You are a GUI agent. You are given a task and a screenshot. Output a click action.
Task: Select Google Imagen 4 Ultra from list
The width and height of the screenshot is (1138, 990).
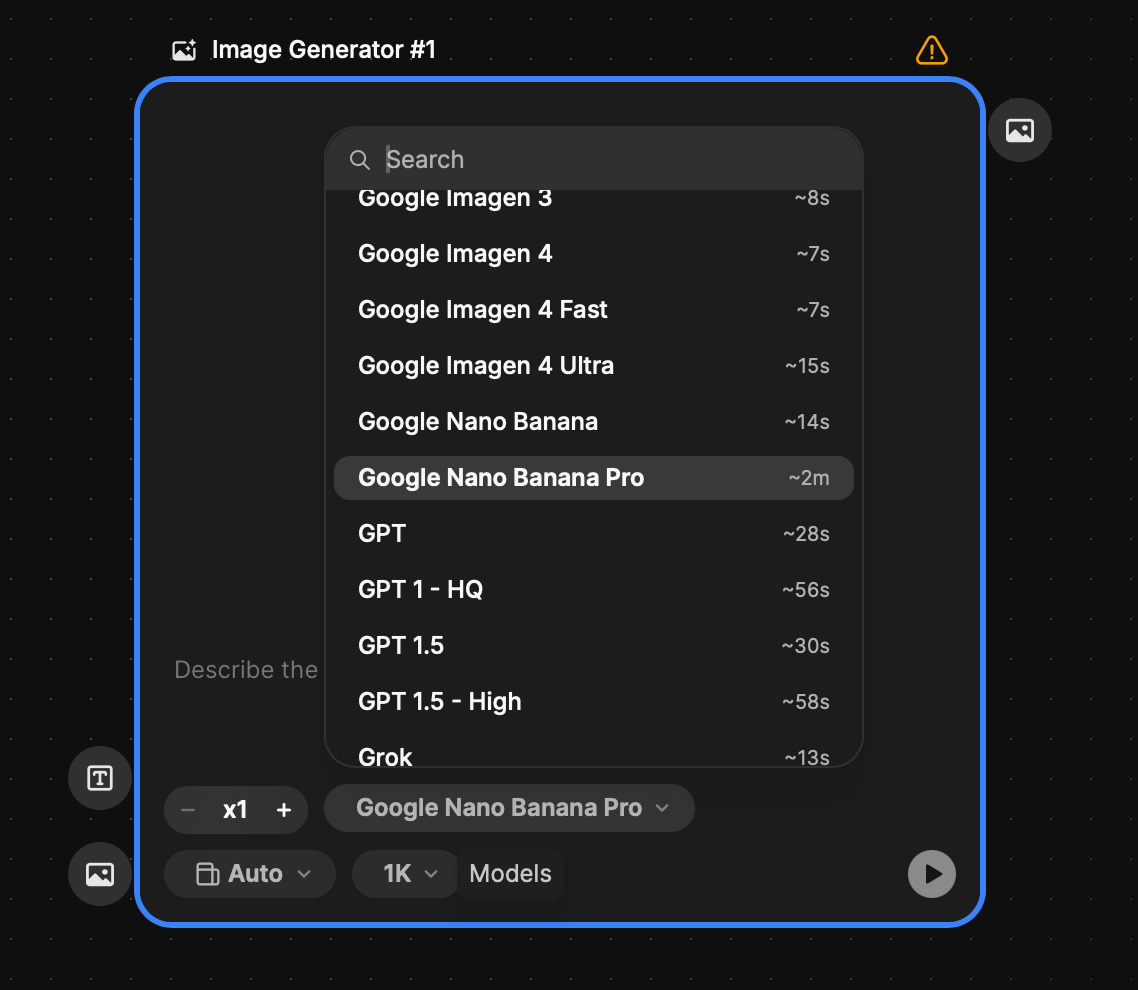593,366
